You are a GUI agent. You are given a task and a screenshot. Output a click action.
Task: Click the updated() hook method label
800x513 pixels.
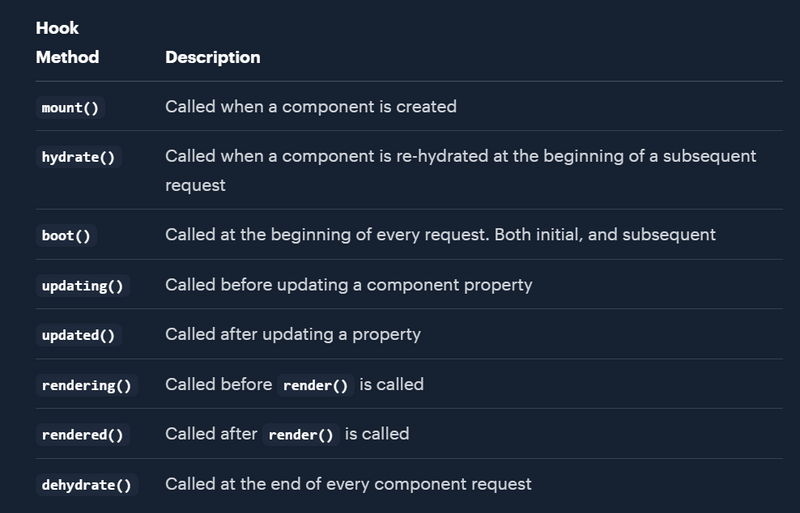pyautogui.click(x=78, y=335)
